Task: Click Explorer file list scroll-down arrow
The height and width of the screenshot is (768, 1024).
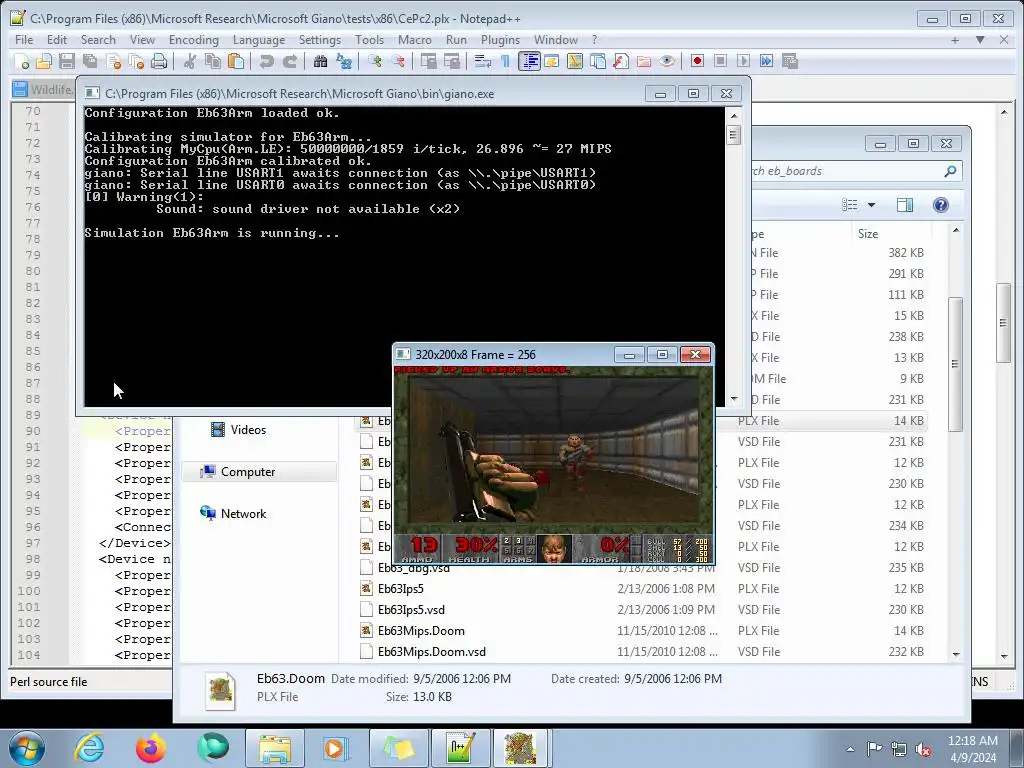Action: tap(956, 654)
